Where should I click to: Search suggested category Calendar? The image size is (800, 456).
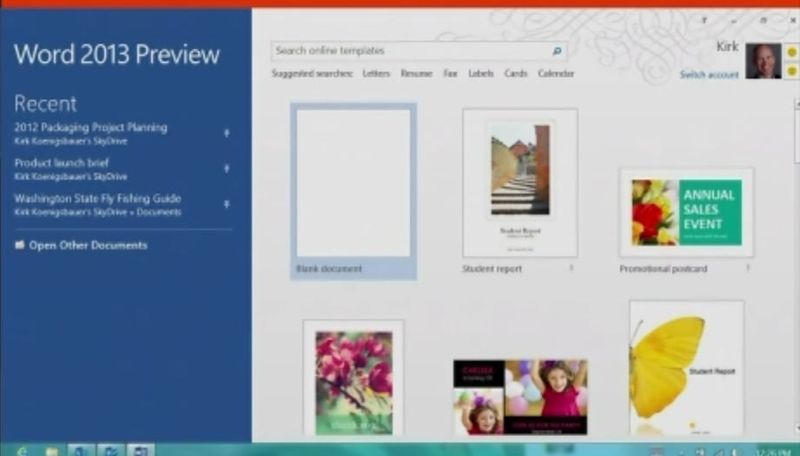click(556, 73)
